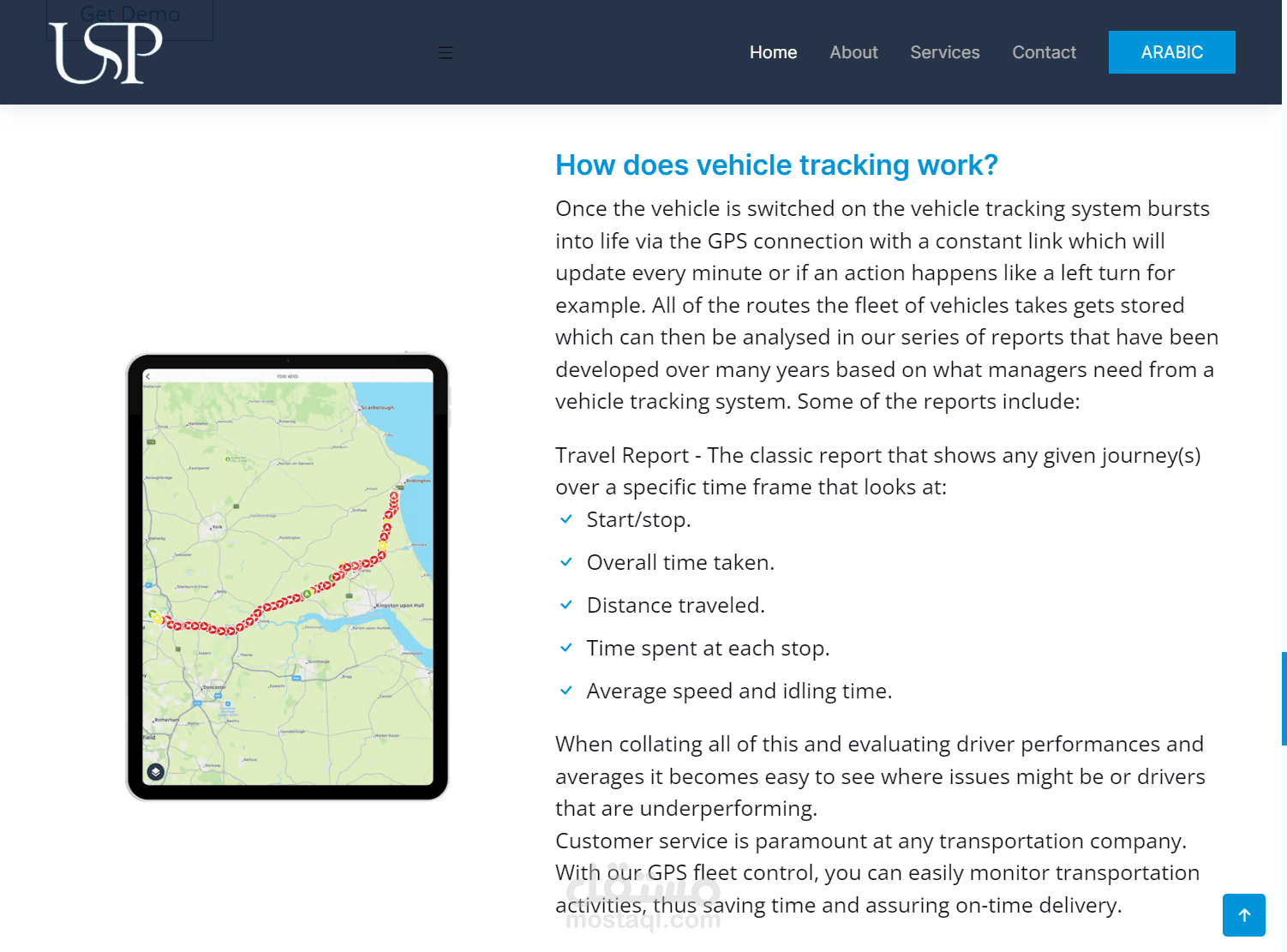Click the paragraph starting 'When collating all of this'
The width and height of the screenshot is (1287, 952).
tap(880, 776)
